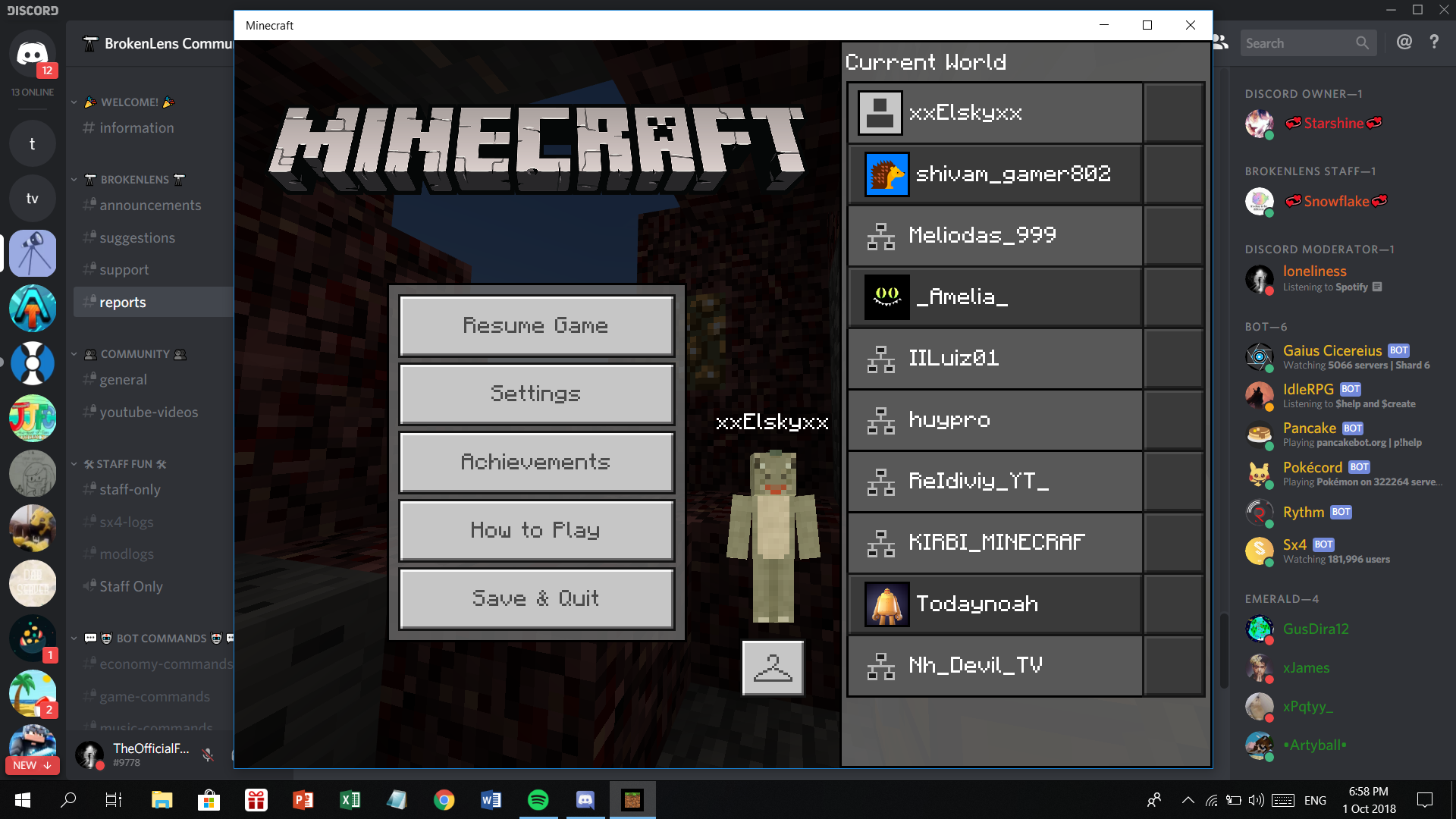Open Spotify from taskbar
The width and height of the screenshot is (1456, 819).
tap(538, 800)
